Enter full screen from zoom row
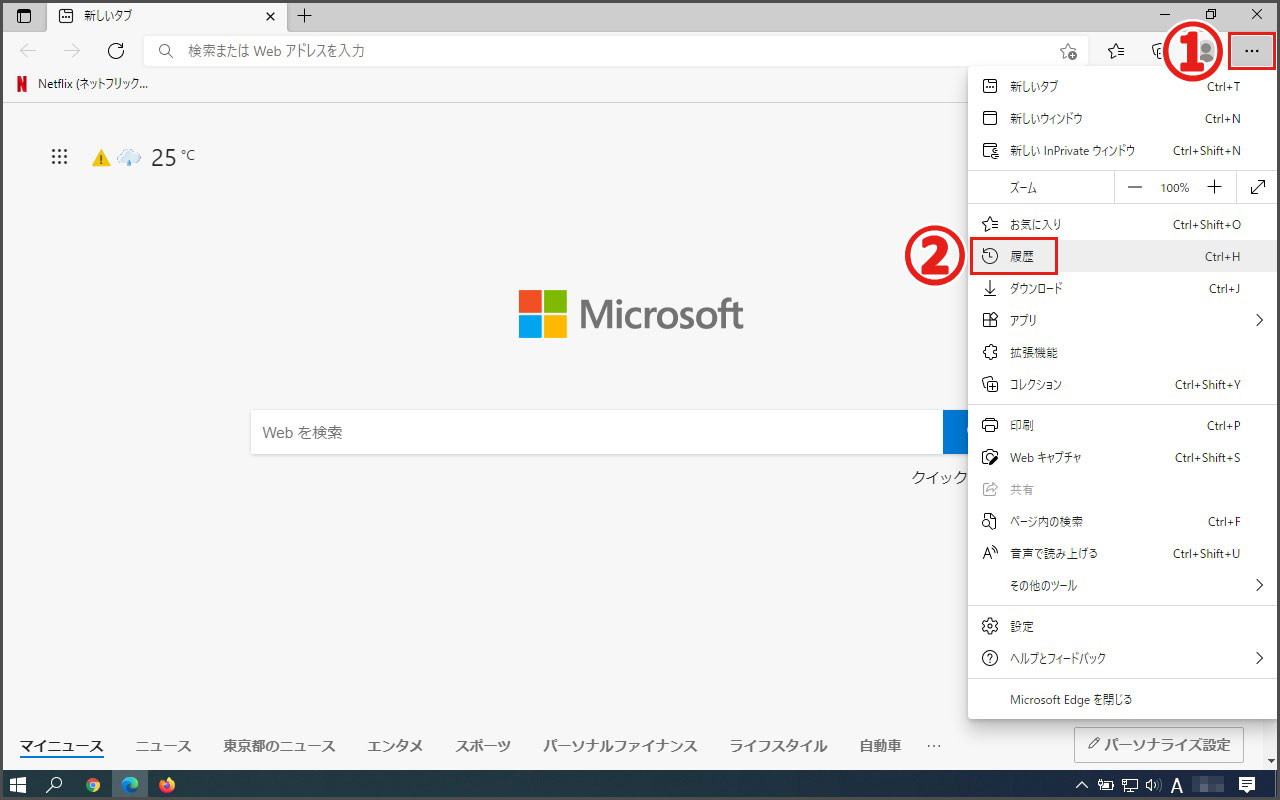The image size is (1280, 800). coord(1258,187)
